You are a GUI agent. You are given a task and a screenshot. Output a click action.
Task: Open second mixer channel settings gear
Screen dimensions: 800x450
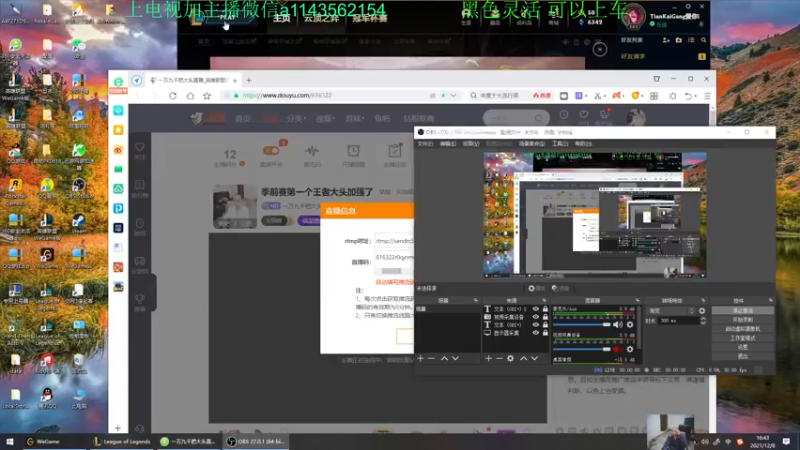(630, 349)
